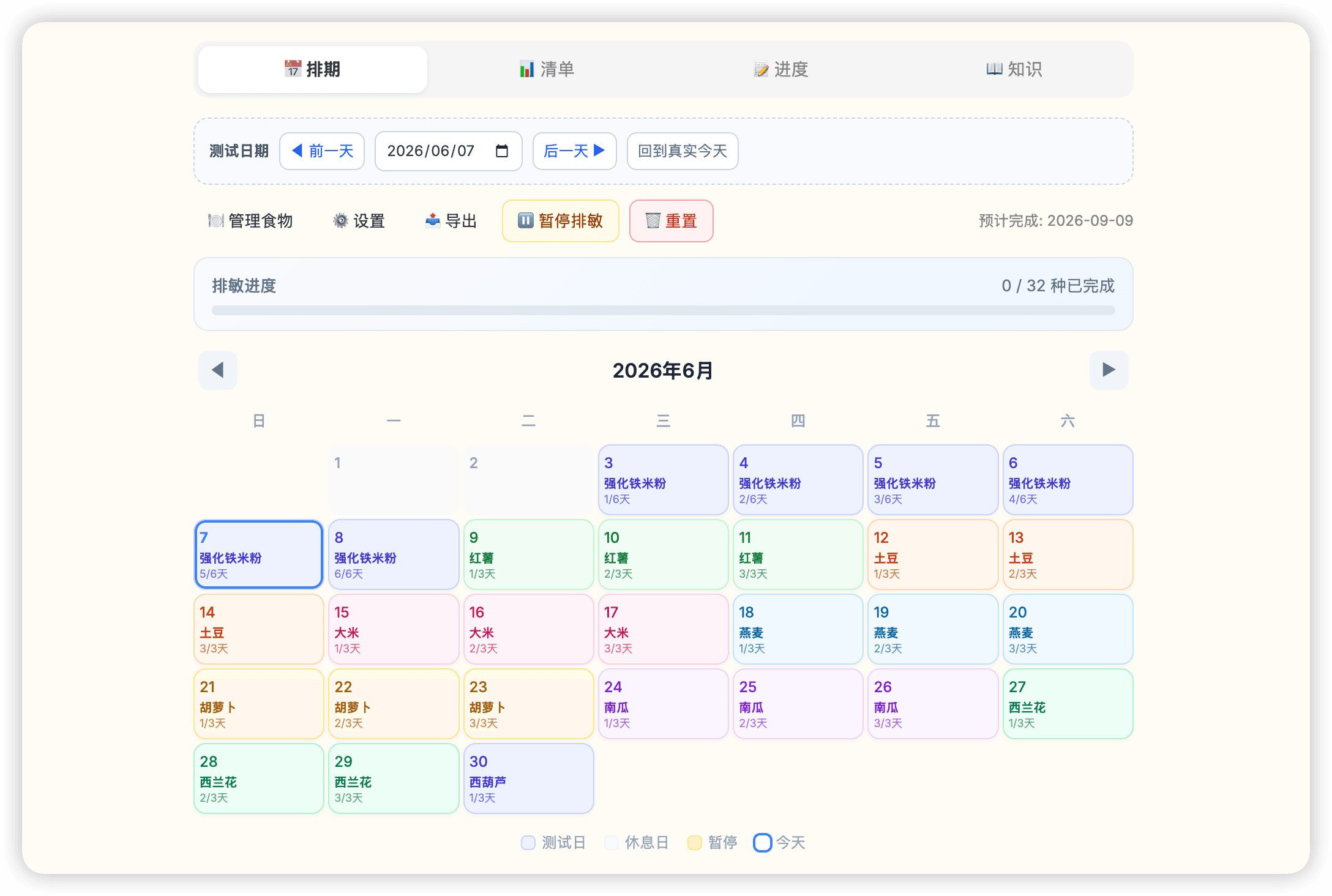Select June 18 燕麦 1/3天

[x=798, y=629]
